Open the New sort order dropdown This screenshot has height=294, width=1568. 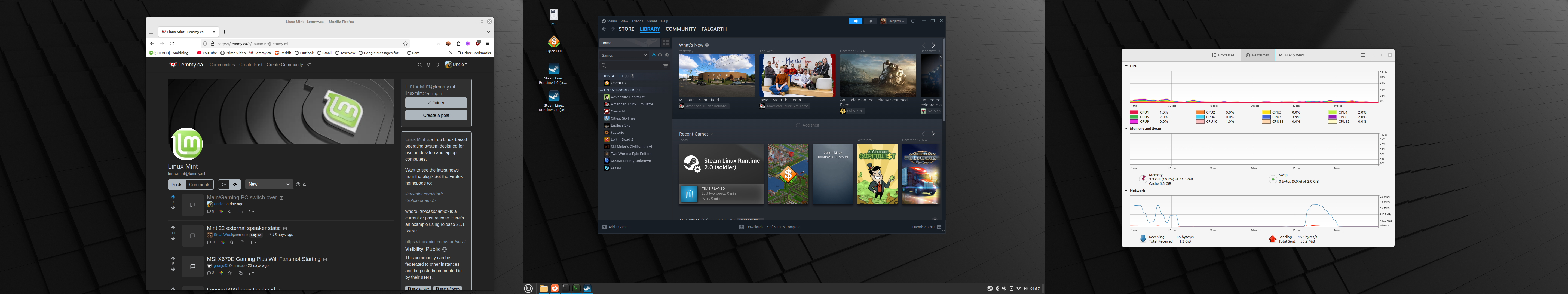click(269, 185)
